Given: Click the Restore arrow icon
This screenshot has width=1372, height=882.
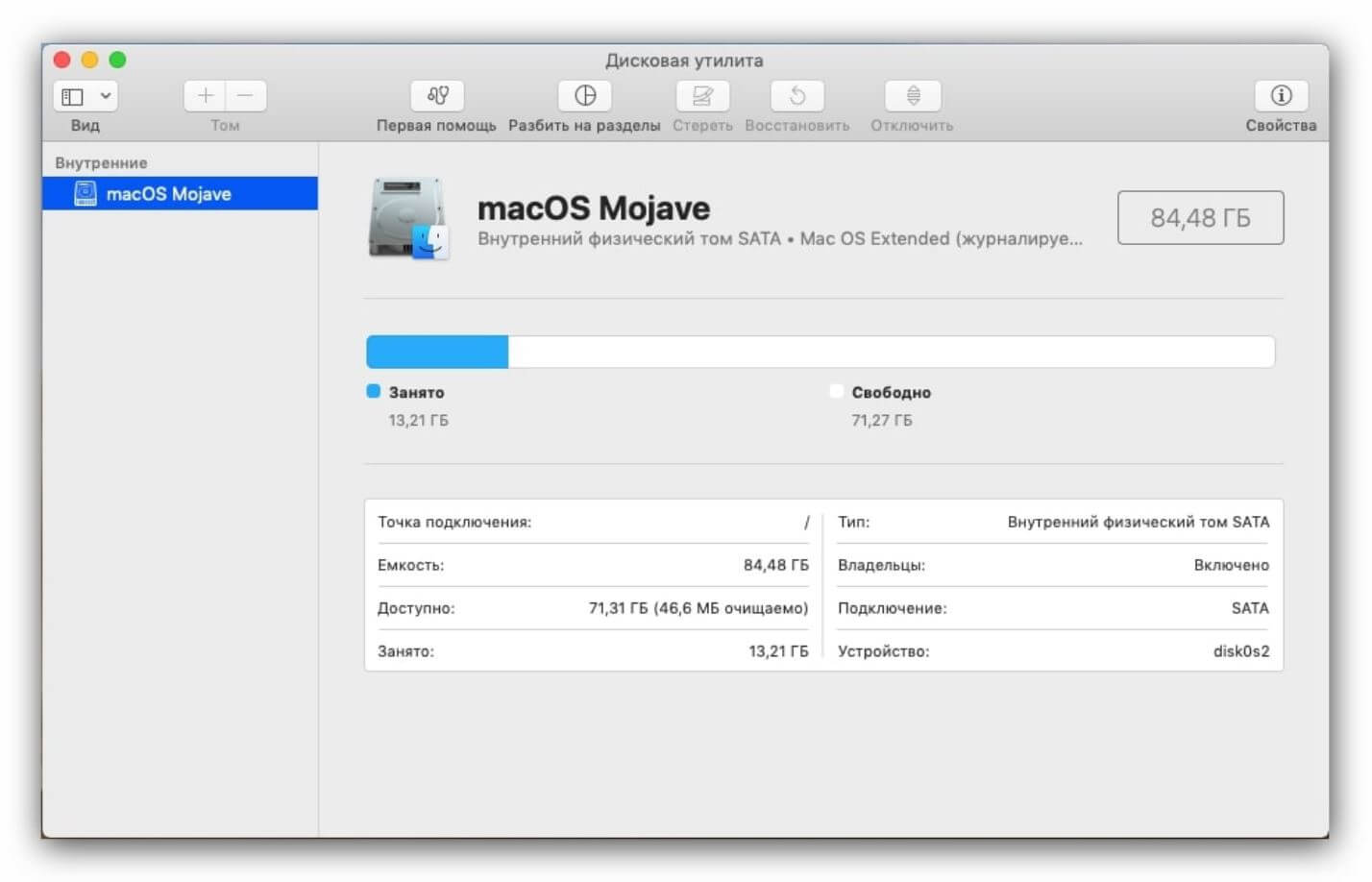Looking at the screenshot, I should pyautogui.click(x=797, y=95).
